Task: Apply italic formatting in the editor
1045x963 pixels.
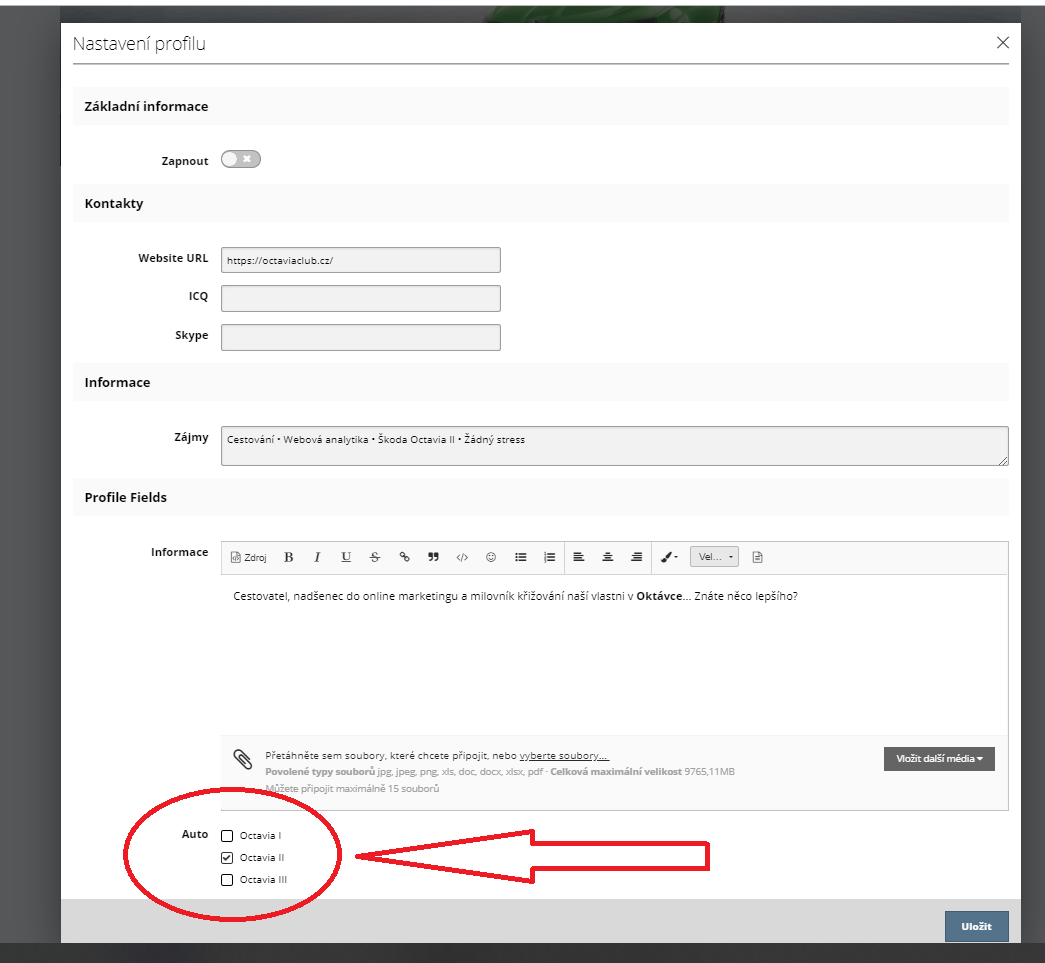Action: point(317,557)
